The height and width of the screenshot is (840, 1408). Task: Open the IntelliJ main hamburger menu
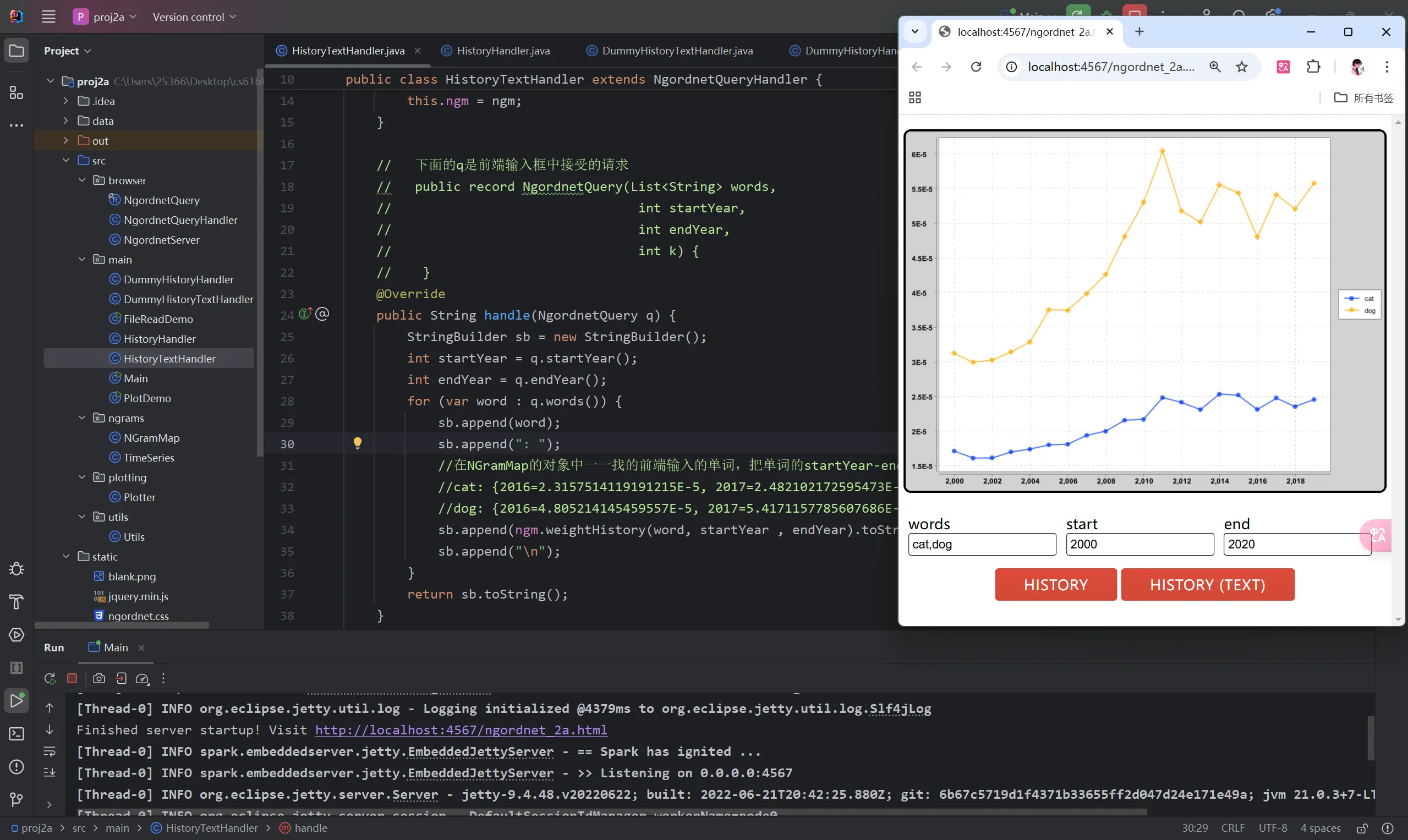tap(48, 17)
